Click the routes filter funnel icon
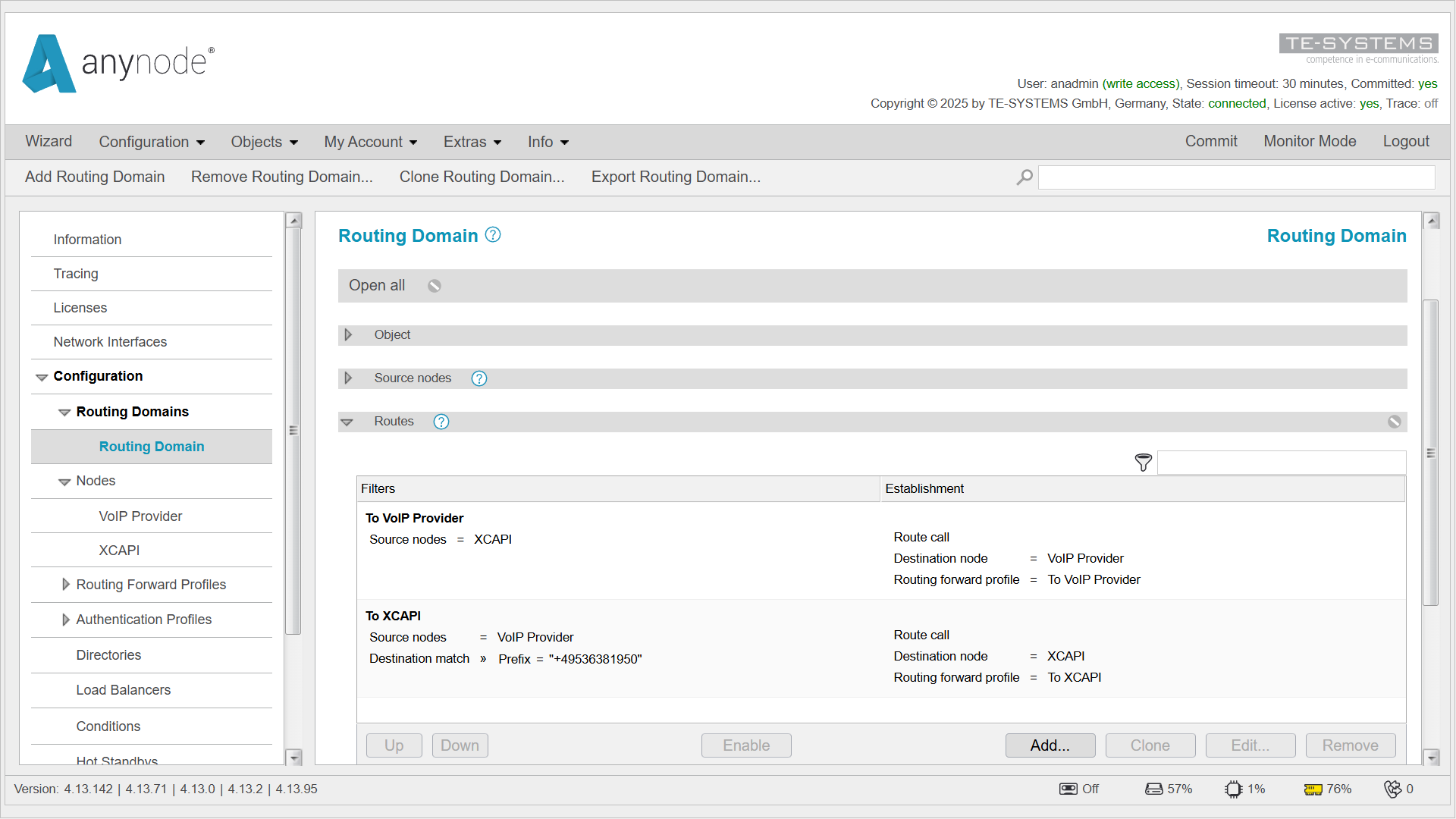 click(1143, 463)
